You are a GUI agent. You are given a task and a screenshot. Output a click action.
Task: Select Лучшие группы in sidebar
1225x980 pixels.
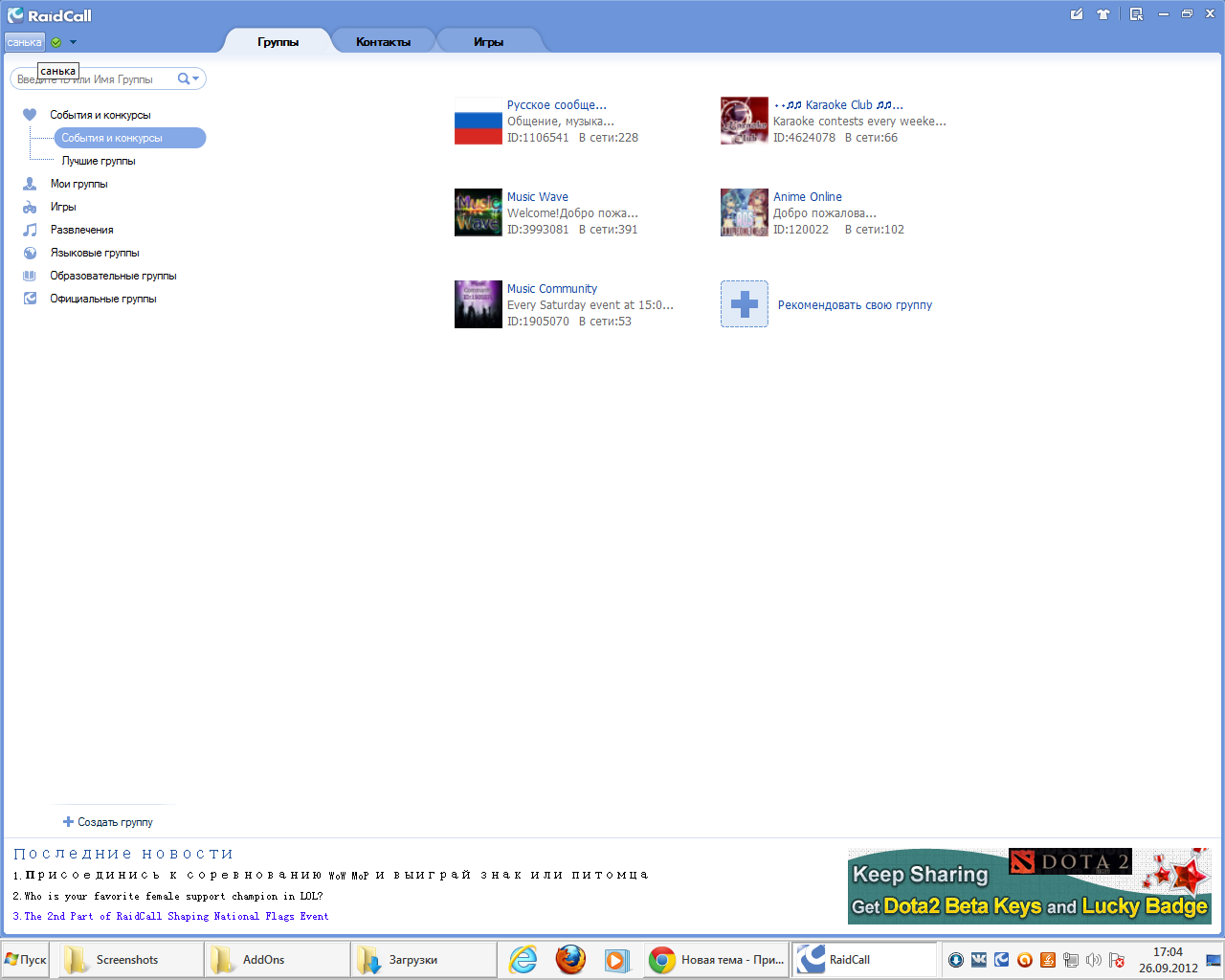tap(99, 161)
